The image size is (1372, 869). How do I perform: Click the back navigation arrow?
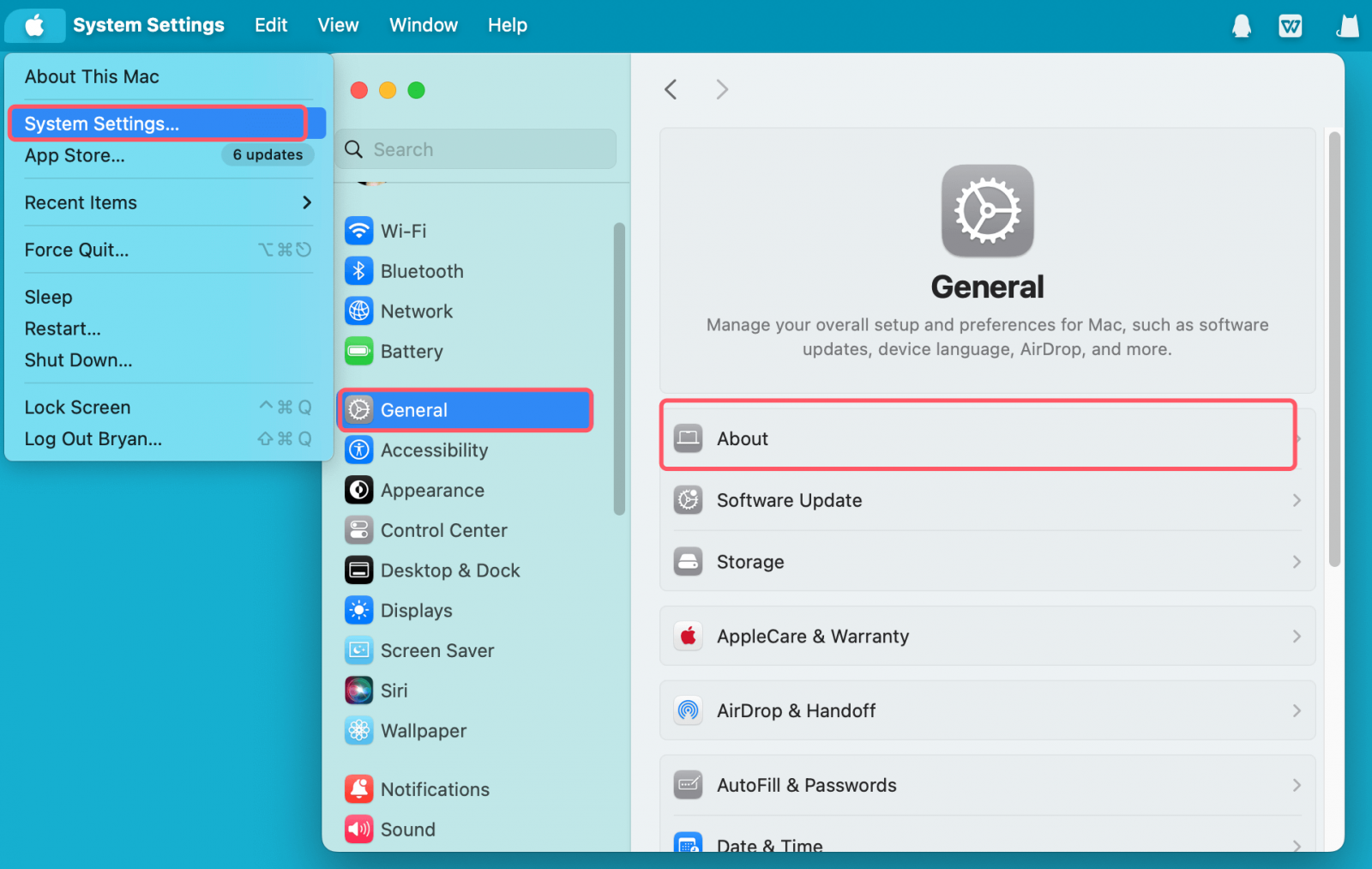point(671,89)
